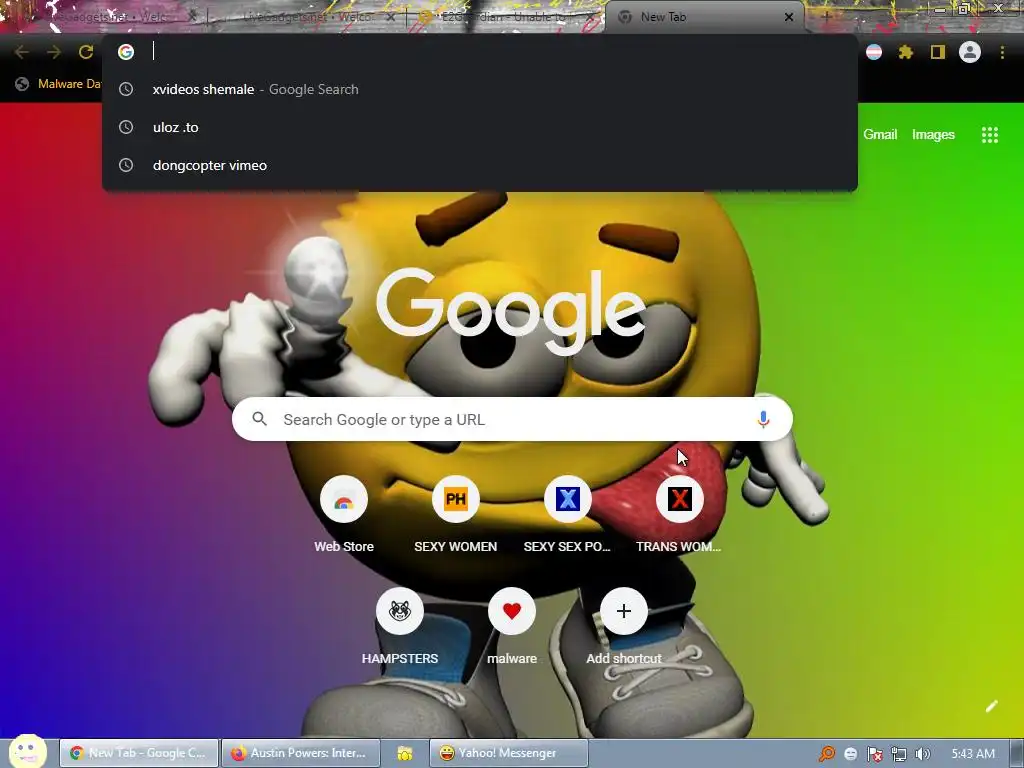The image size is (1024, 768).
Task: Switch to the New Tab browser tab
Action: click(x=705, y=18)
